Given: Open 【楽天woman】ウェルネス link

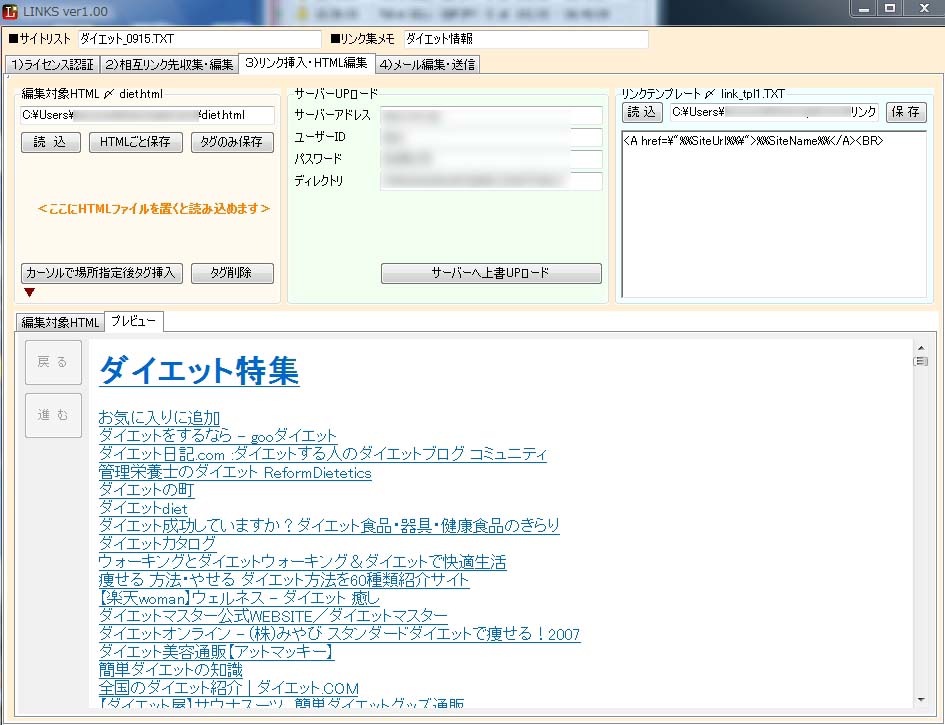Looking at the screenshot, I should click(x=239, y=598).
